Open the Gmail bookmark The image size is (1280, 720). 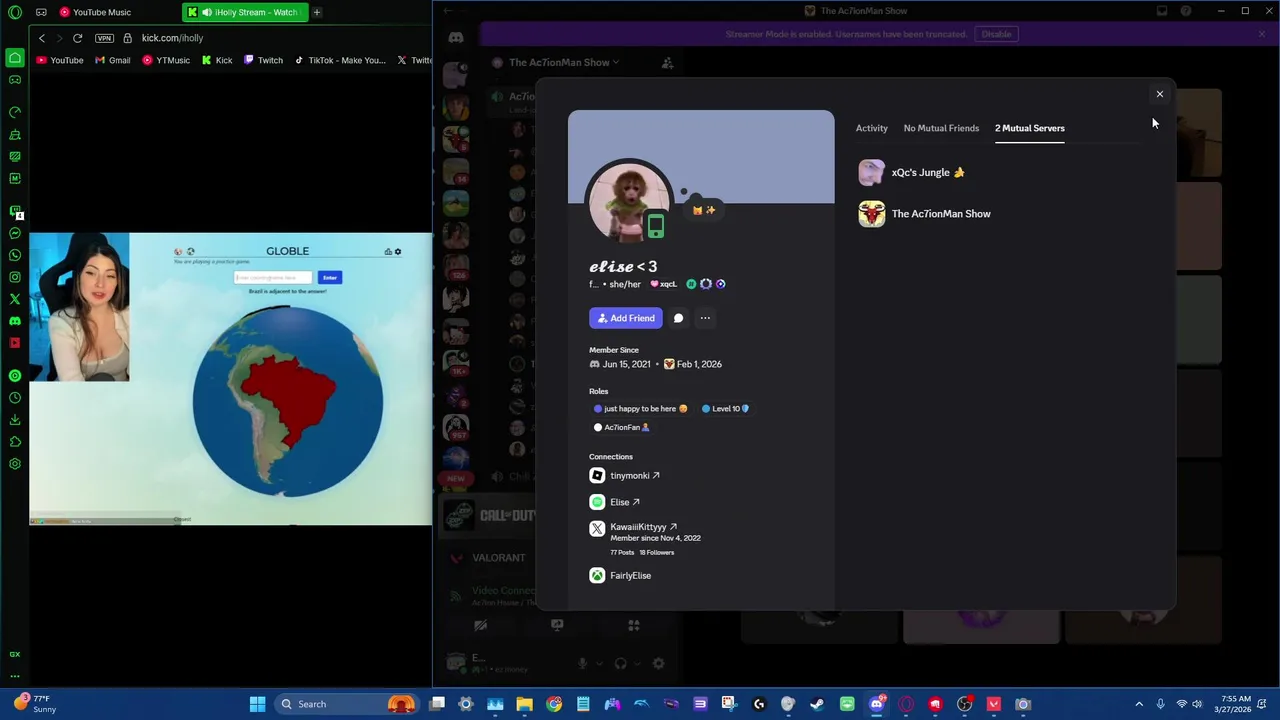tap(113, 60)
